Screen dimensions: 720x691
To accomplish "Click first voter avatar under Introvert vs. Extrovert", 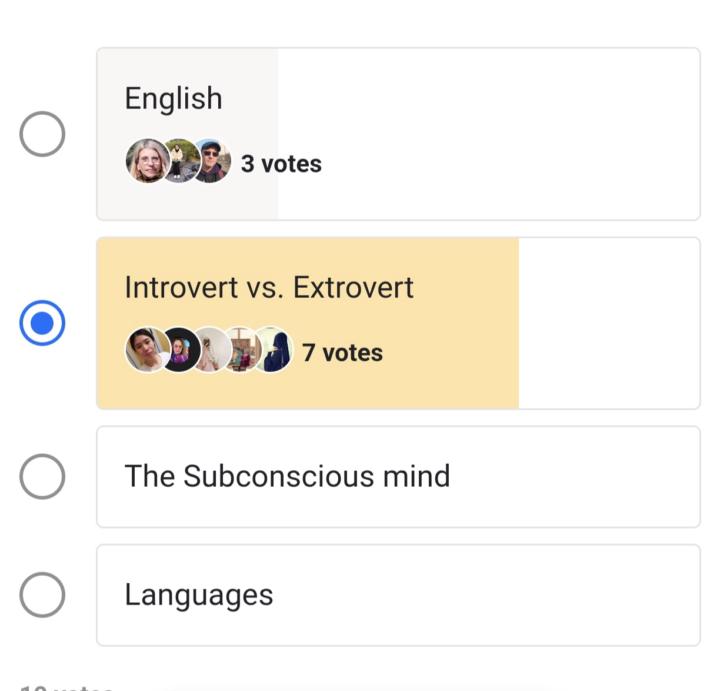I will [x=144, y=351].
